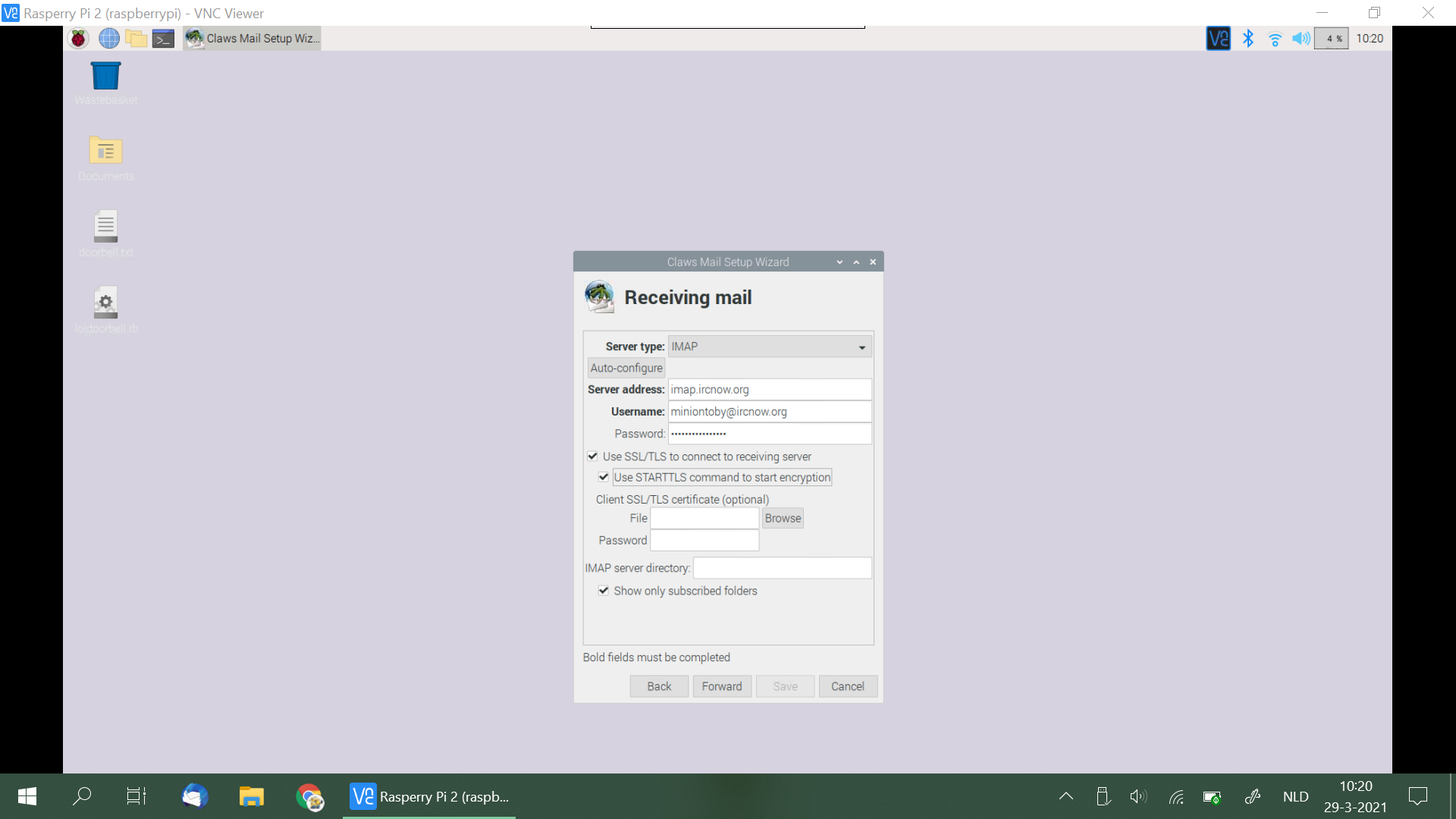This screenshot has height=819, width=1456.
Task: Open Windows clock showing 29-3-2021
Action: pyautogui.click(x=1356, y=796)
